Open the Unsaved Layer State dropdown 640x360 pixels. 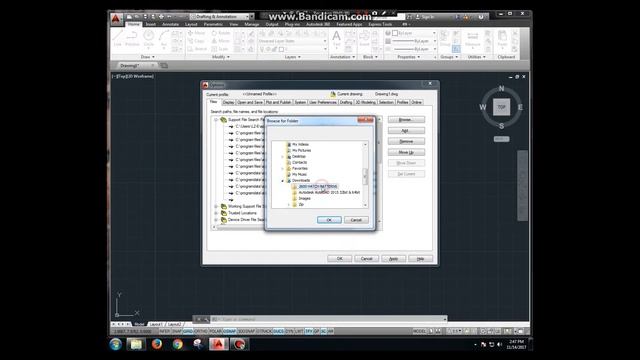tap(293, 41)
